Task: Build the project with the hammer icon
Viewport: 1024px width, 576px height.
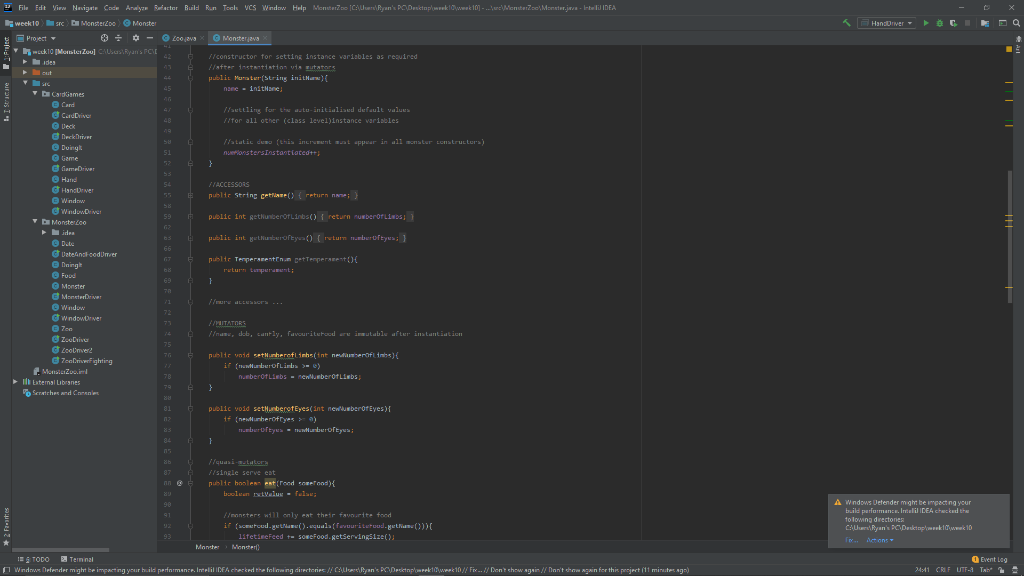Action: click(x=847, y=22)
